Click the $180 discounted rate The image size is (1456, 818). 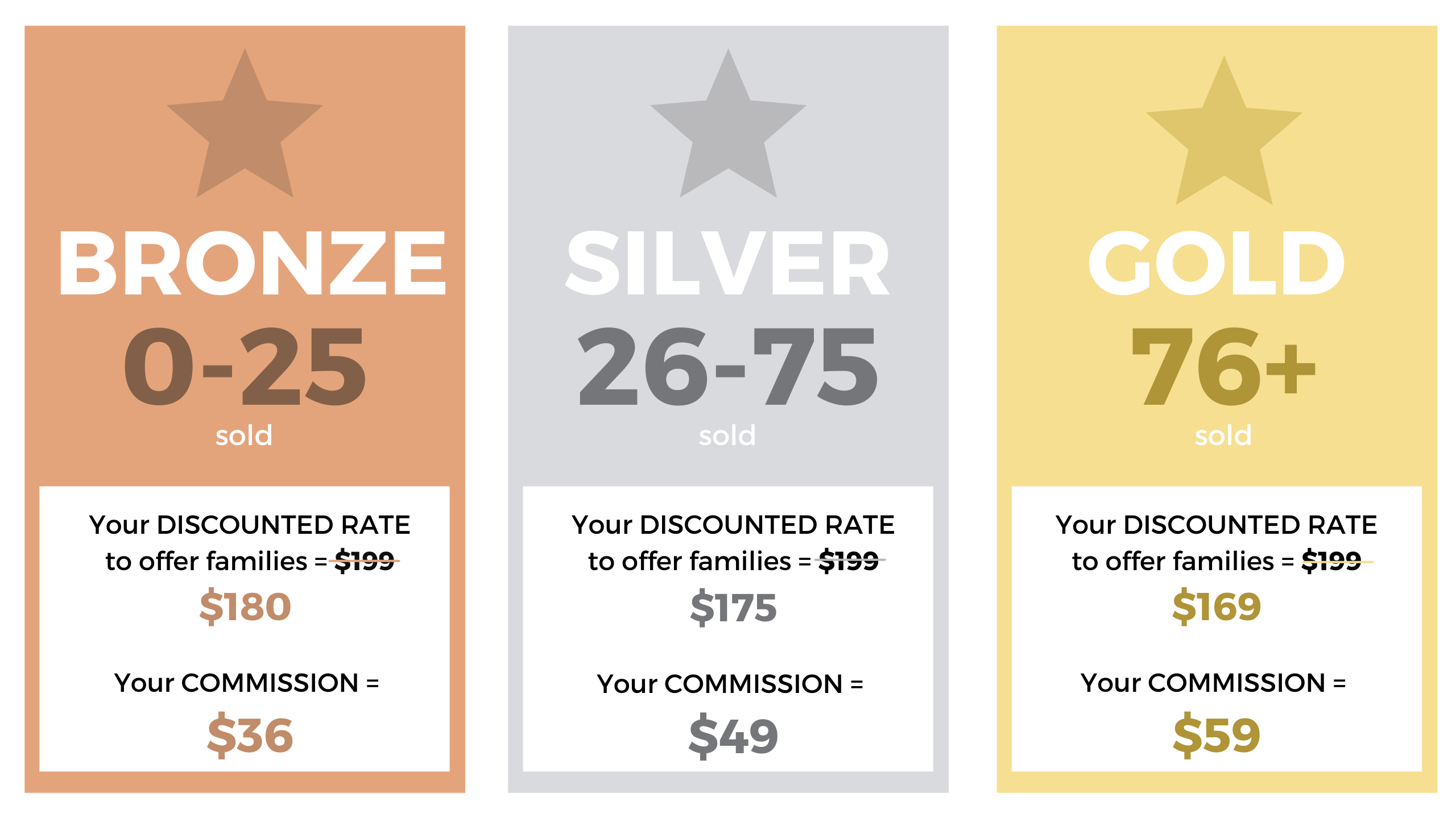click(x=245, y=607)
